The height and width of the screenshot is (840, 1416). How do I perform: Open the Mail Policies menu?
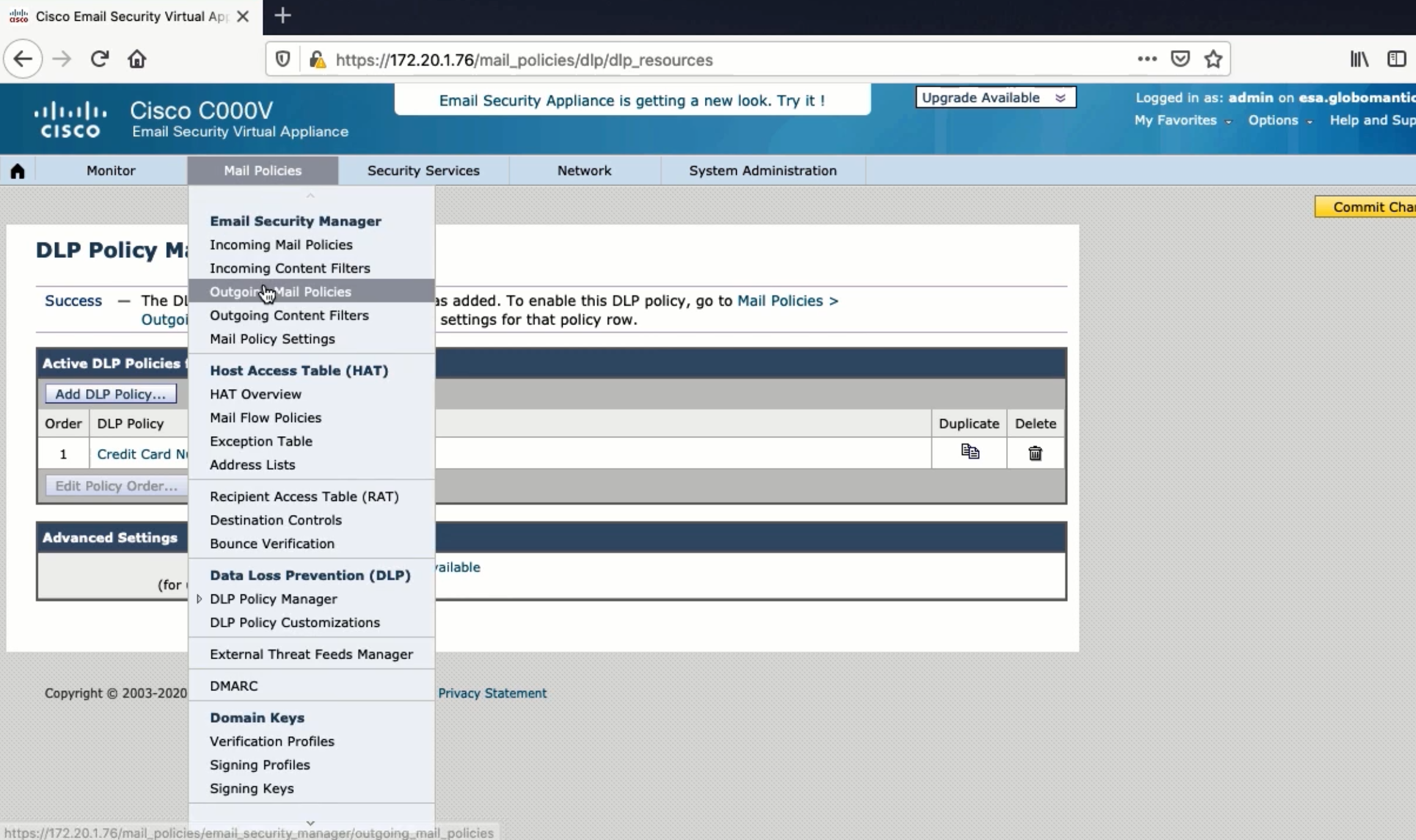263,170
